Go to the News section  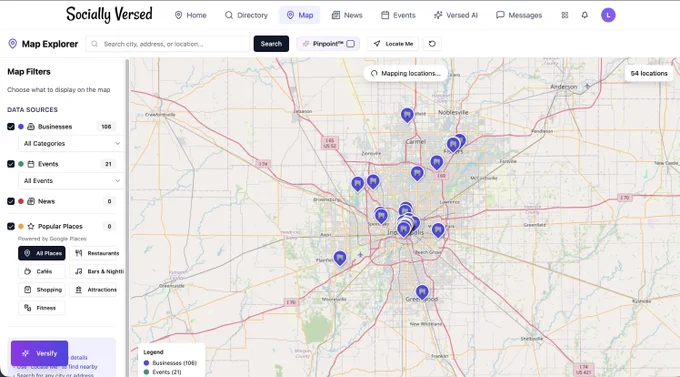pyautogui.click(x=347, y=15)
